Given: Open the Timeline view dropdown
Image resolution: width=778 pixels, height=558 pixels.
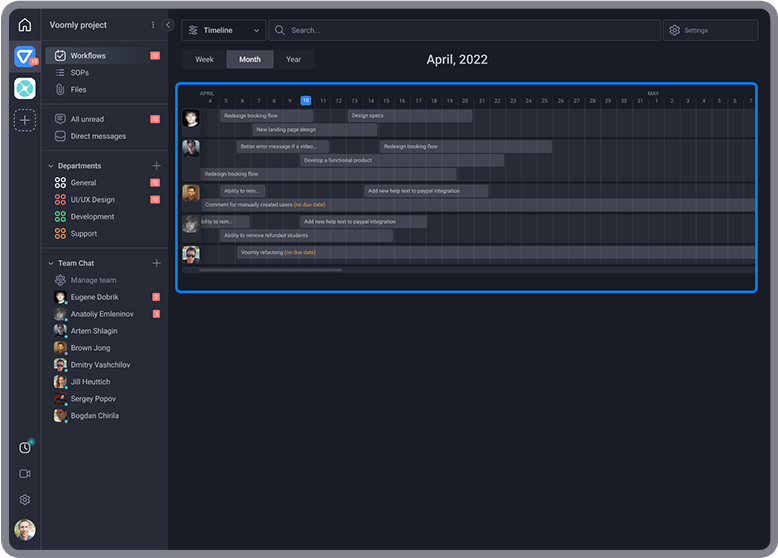Looking at the screenshot, I should pos(224,30).
